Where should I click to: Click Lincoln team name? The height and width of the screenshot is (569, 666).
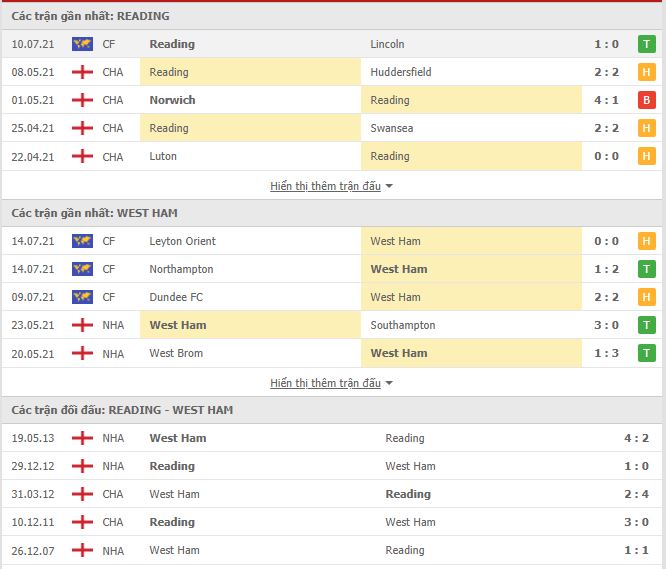click(387, 44)
